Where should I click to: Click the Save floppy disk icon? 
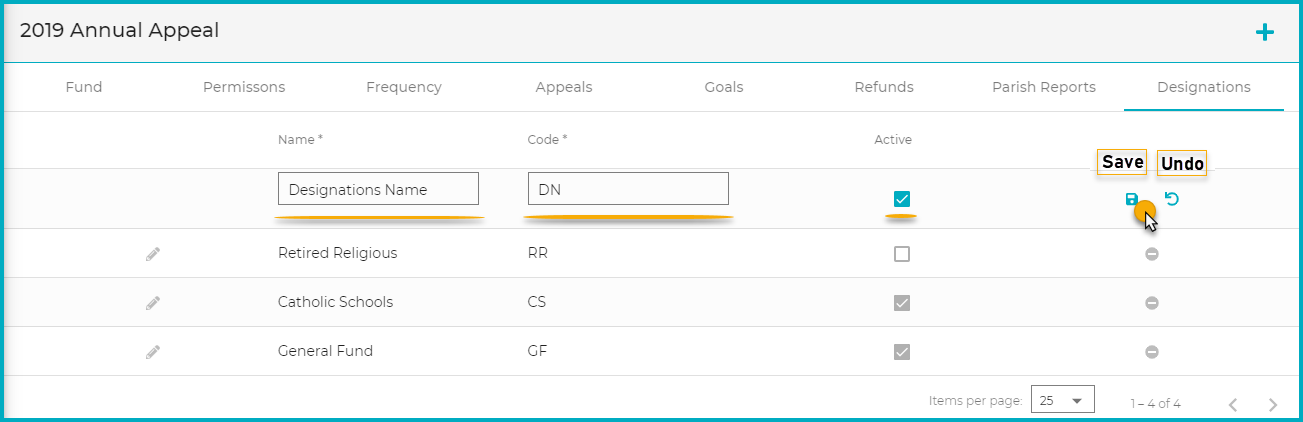(1132, 199)
